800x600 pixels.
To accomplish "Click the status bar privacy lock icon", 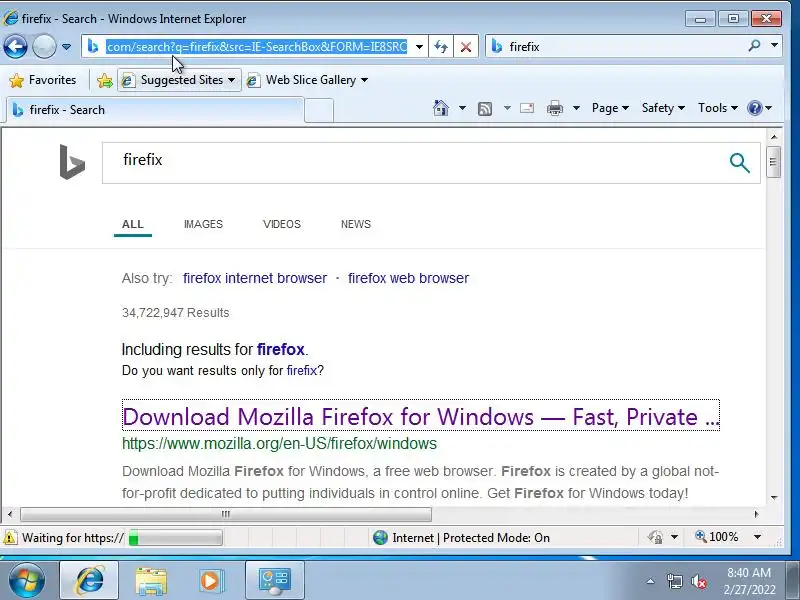I will coord(656,537).
